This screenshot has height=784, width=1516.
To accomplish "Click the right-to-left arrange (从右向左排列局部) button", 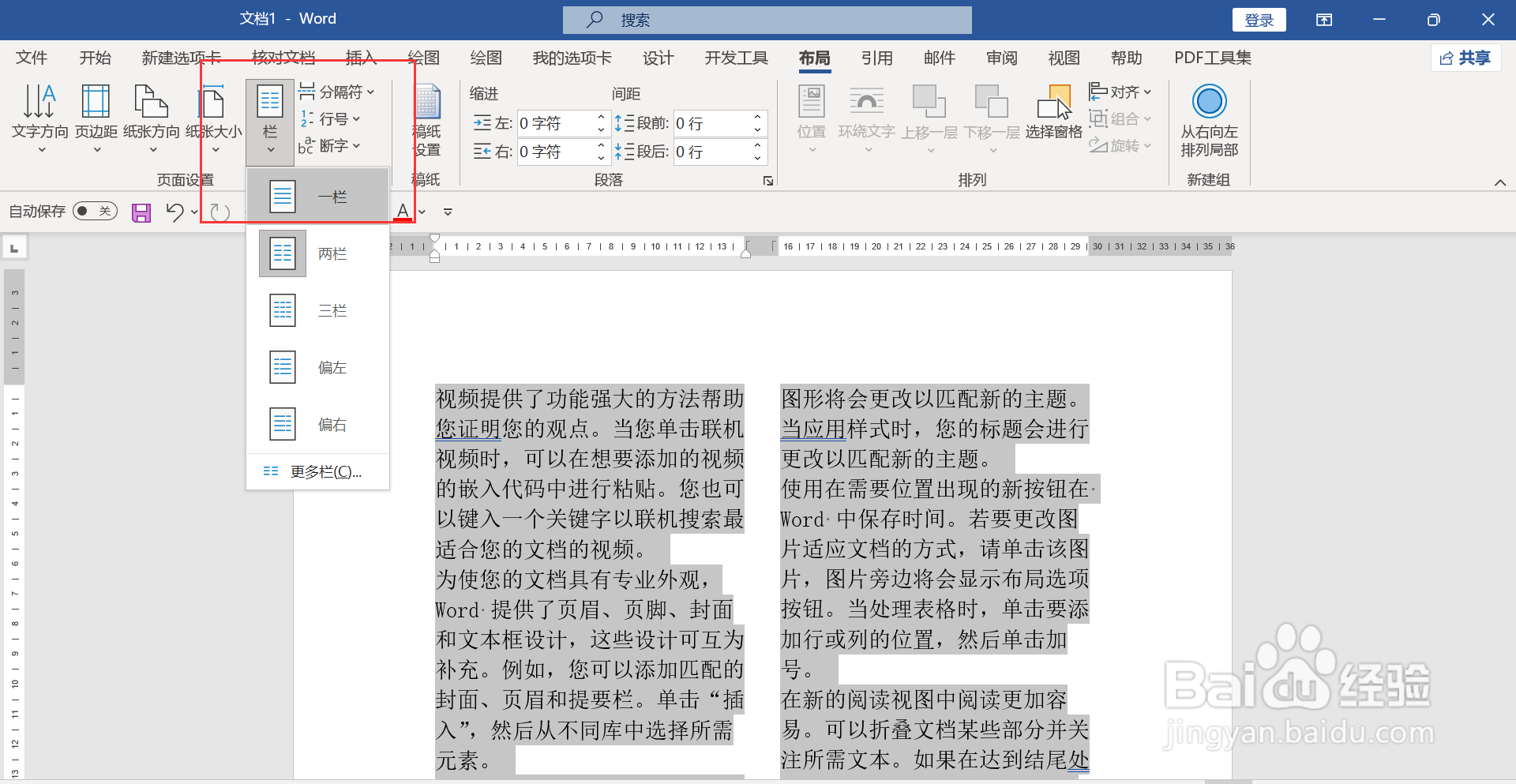I will (1209, 121).
